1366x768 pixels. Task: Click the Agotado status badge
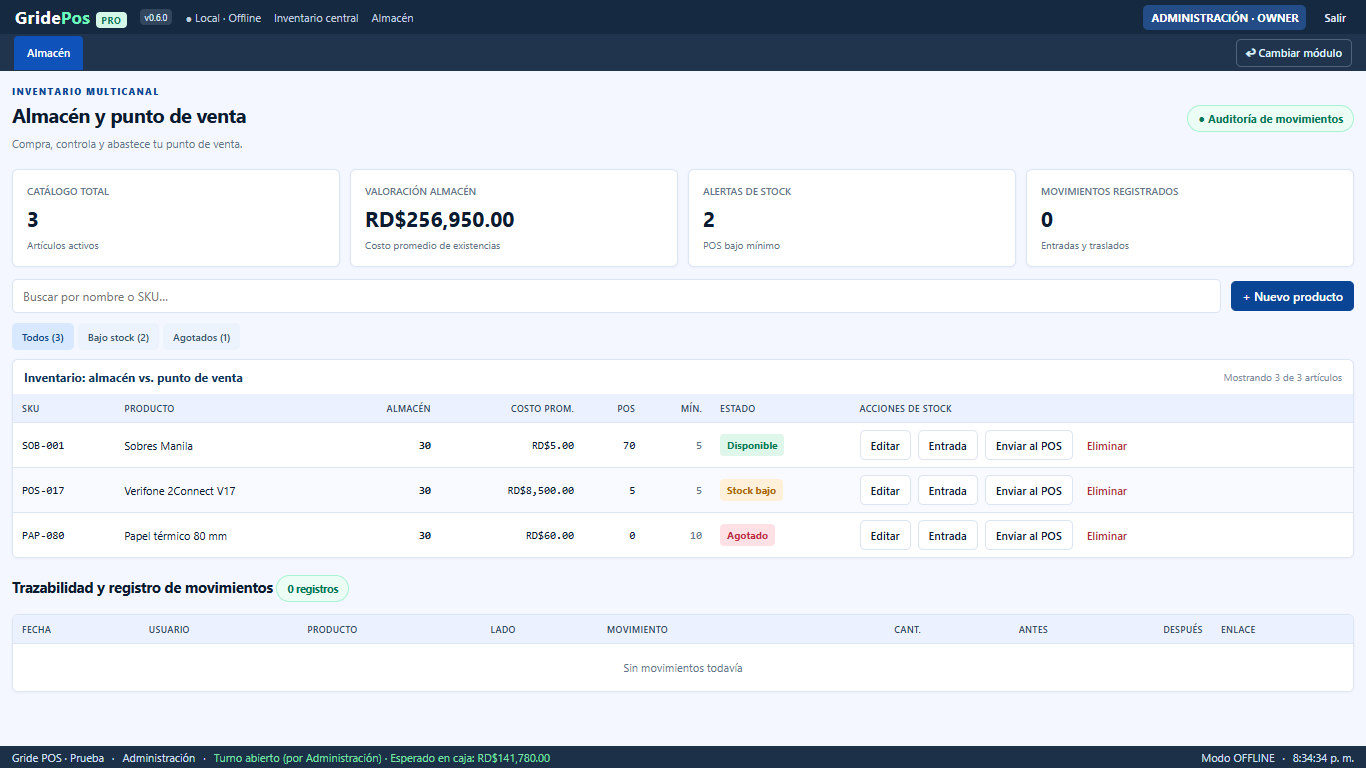(x=747, y=535)
